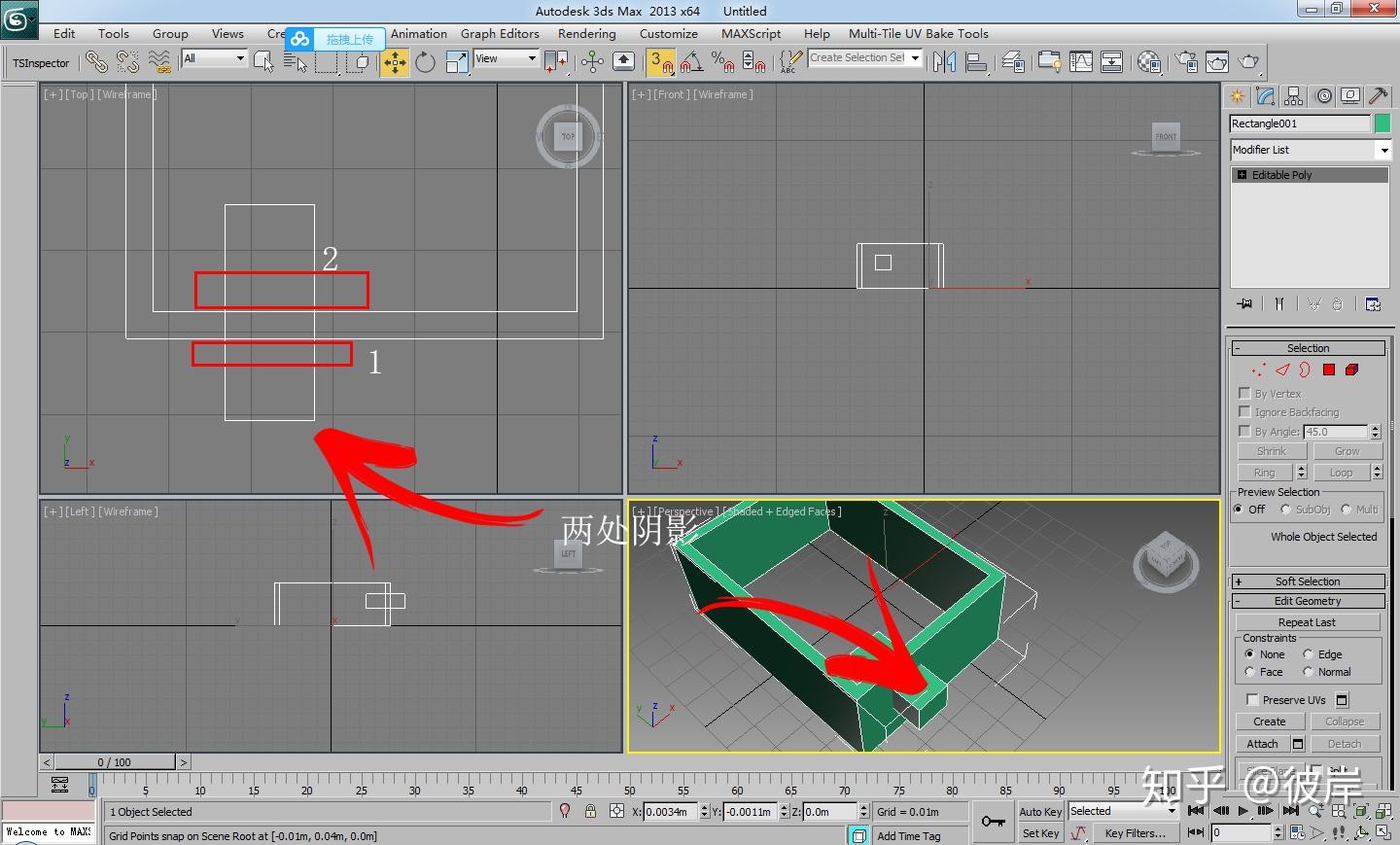Tick the By Angle checkbox
1400x845 pixels.
pyautogui.click(x=1244, y=431)
